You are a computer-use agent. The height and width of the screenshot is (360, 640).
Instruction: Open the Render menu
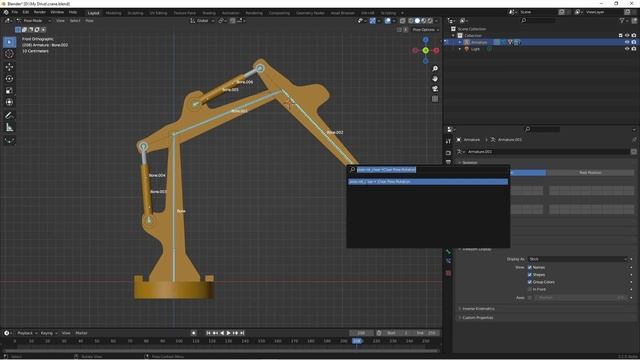click(40, 12)
